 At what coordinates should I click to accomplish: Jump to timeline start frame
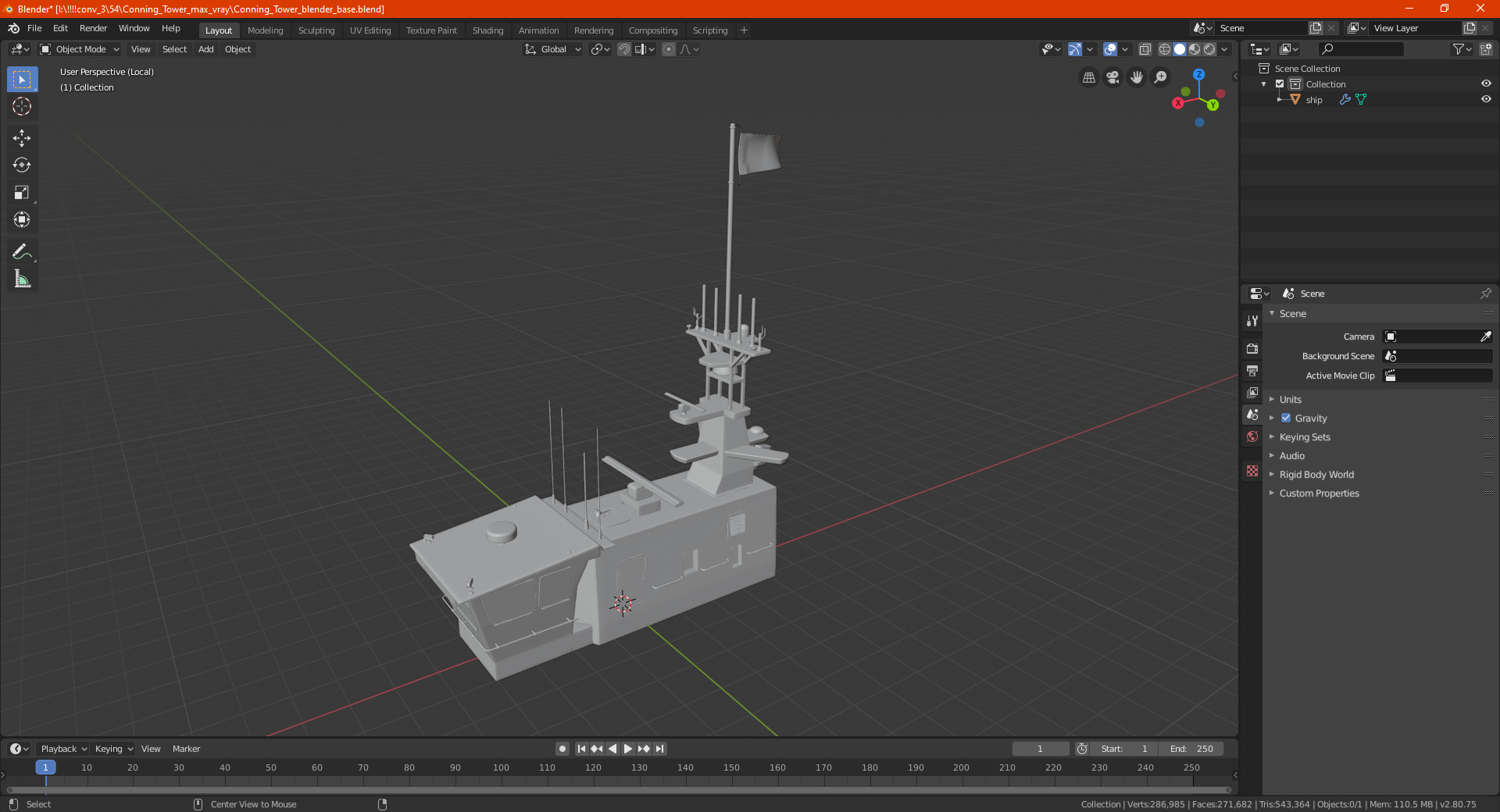[x=581, y=749]
